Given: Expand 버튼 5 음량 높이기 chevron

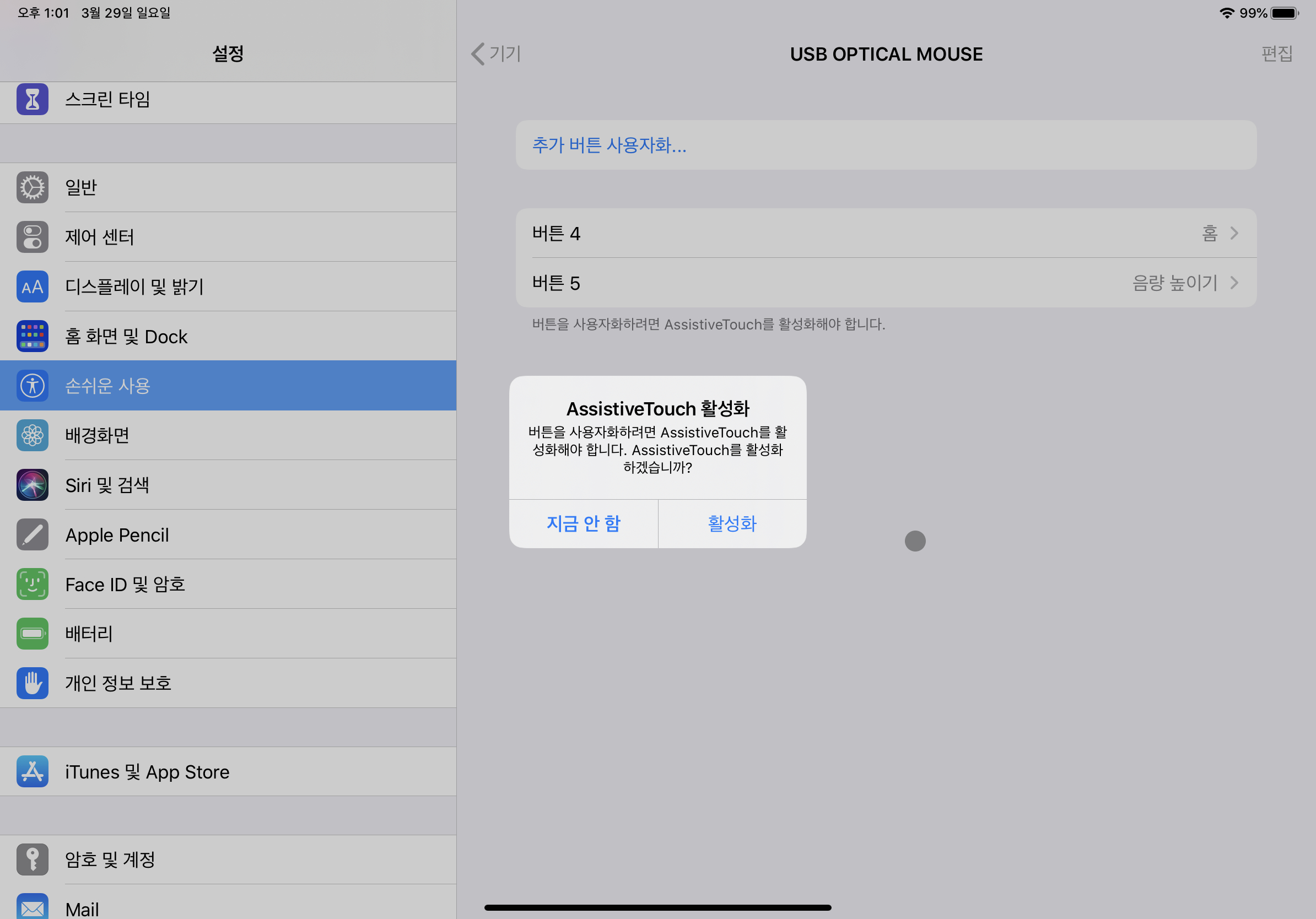Looking at the screenshot, I should click(1234, 283).
